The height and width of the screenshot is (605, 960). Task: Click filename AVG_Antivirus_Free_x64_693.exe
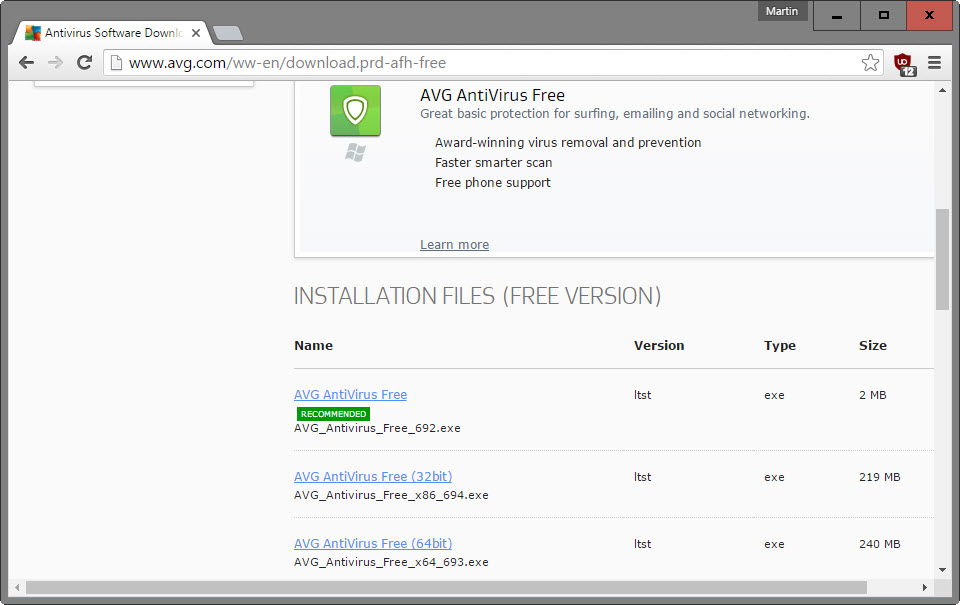coord(391,562)
